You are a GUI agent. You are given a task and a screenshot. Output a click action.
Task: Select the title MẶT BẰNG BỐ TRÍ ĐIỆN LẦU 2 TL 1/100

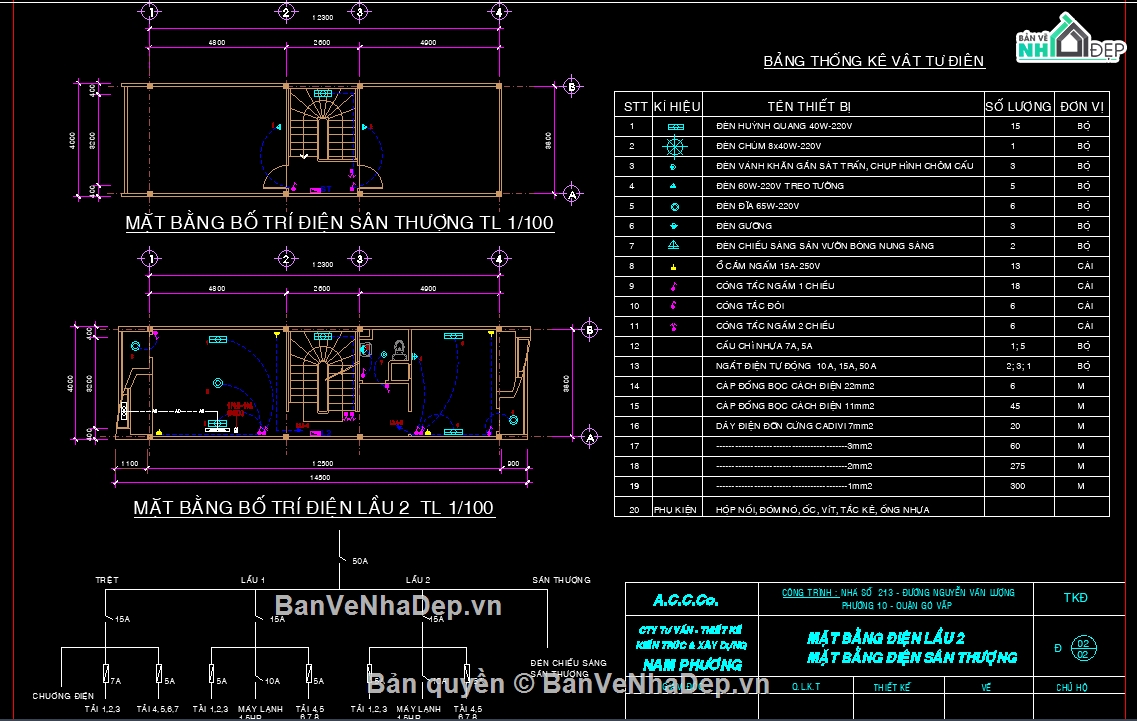(x=313, y=508)
